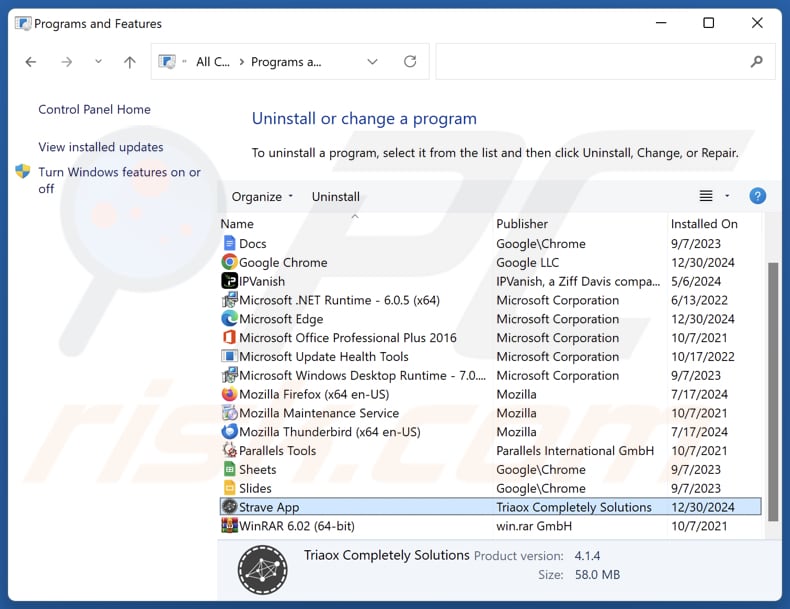
Task: Click the WinRAR program icon
Action: pos(229,525)
